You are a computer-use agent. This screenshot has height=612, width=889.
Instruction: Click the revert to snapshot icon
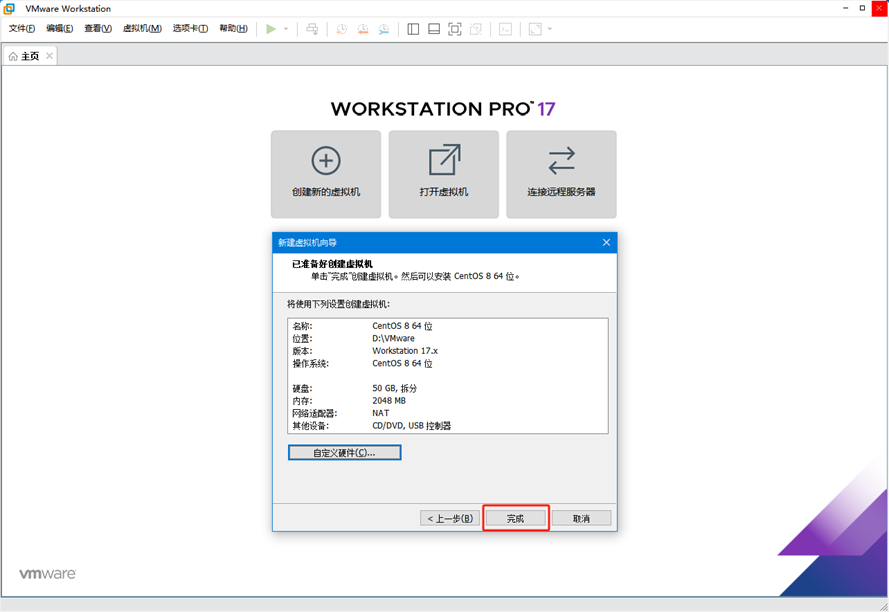(363, 29)
